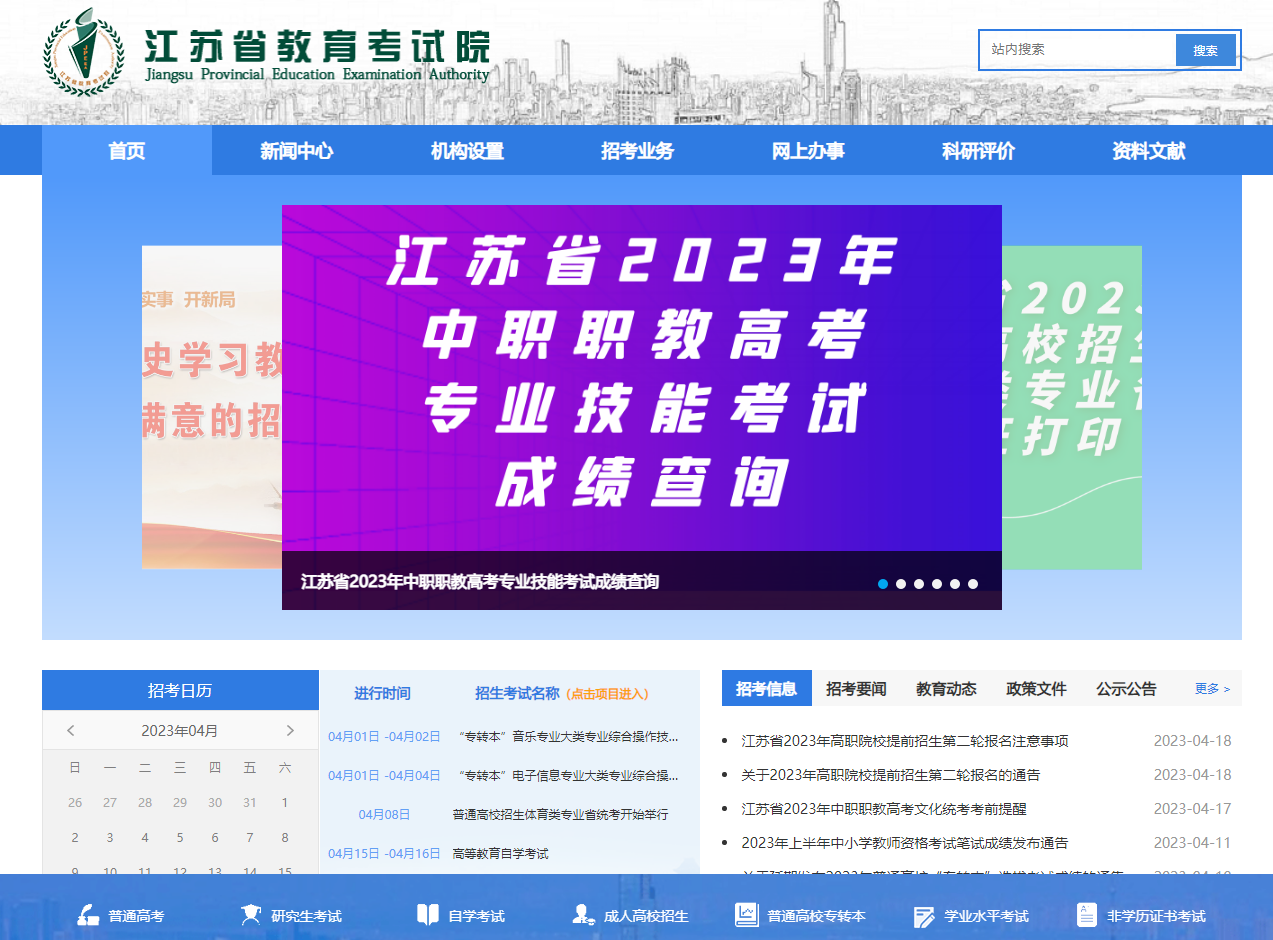Click the 2023-04-17 date in news list
This screenshot has width=1273, height=940.
[x=1193, y=809]
